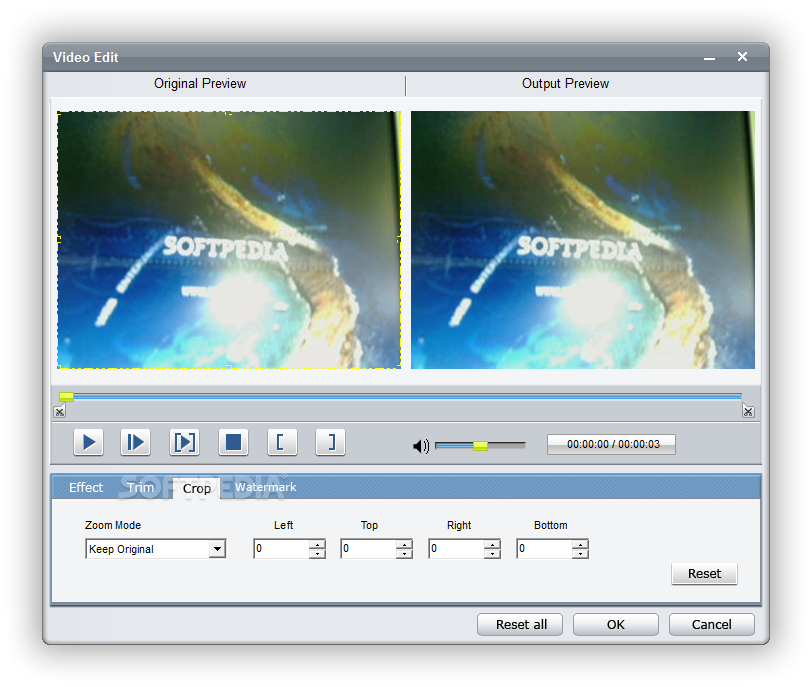The height and width of the screenshot is (687, 812).
Task: Confirm edits with OK button
Action: coord(616,624)
